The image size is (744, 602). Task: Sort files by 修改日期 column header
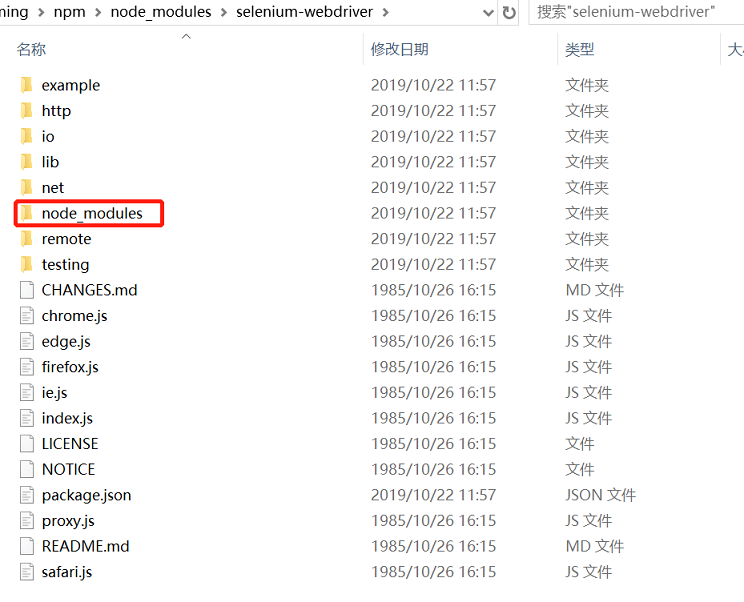click(399, 49)
